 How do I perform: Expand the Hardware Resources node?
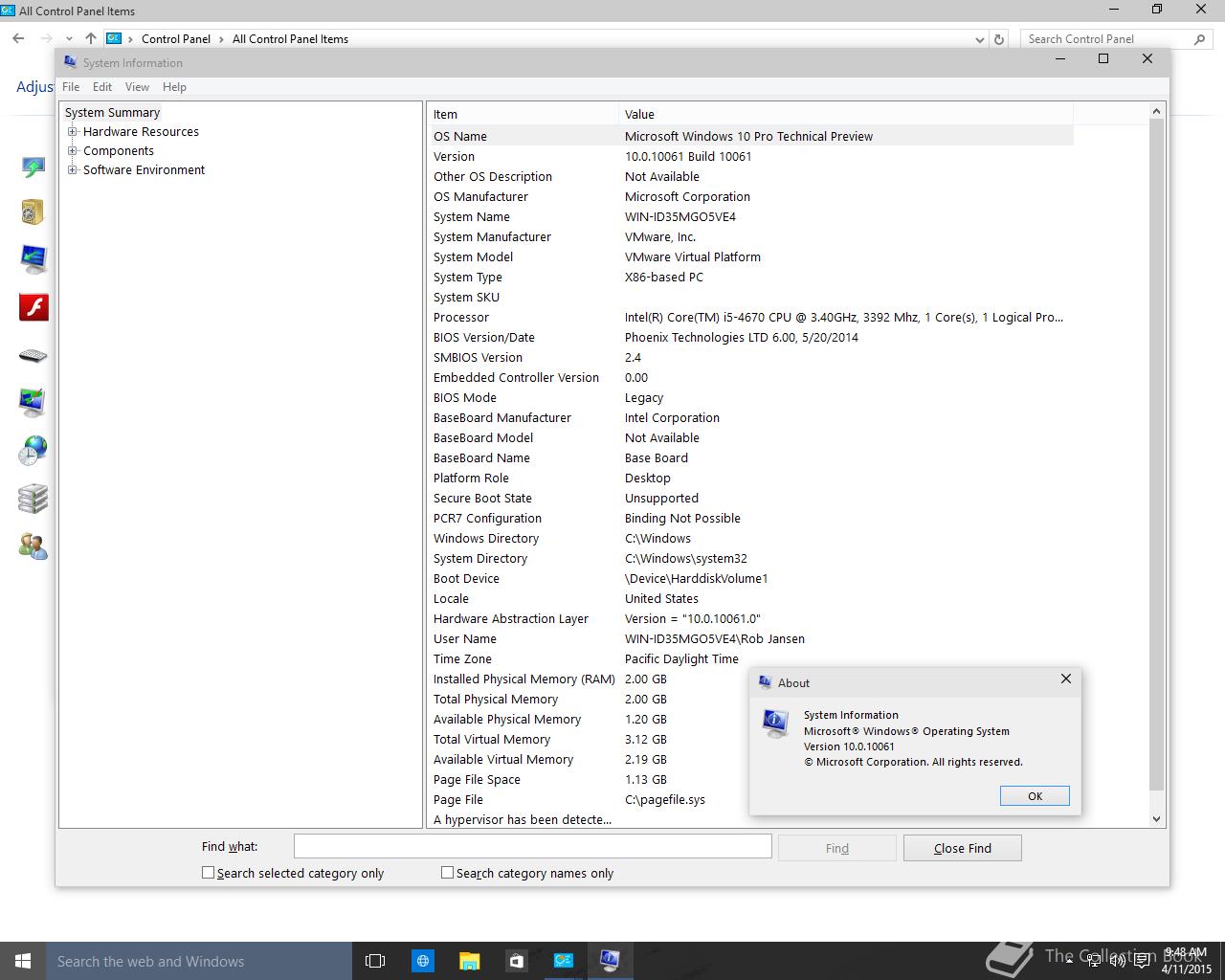[x=72, y=132]
